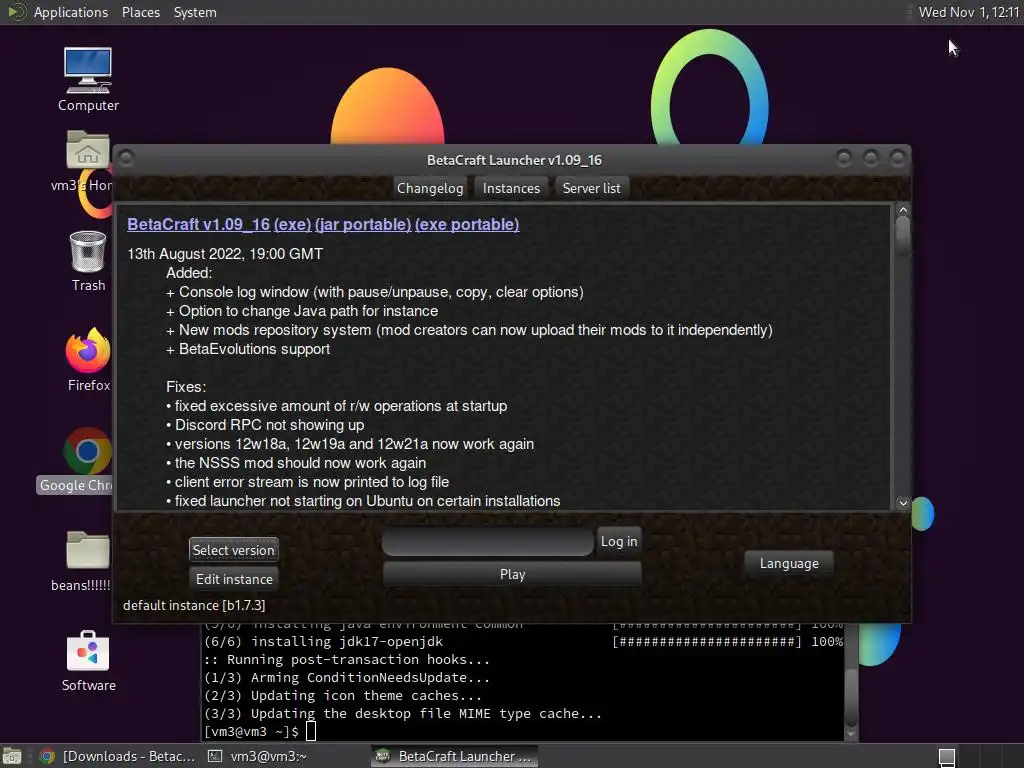This screenshot has height=768, width=1024.
Task: Click the Language button
Action: [789, 563]
